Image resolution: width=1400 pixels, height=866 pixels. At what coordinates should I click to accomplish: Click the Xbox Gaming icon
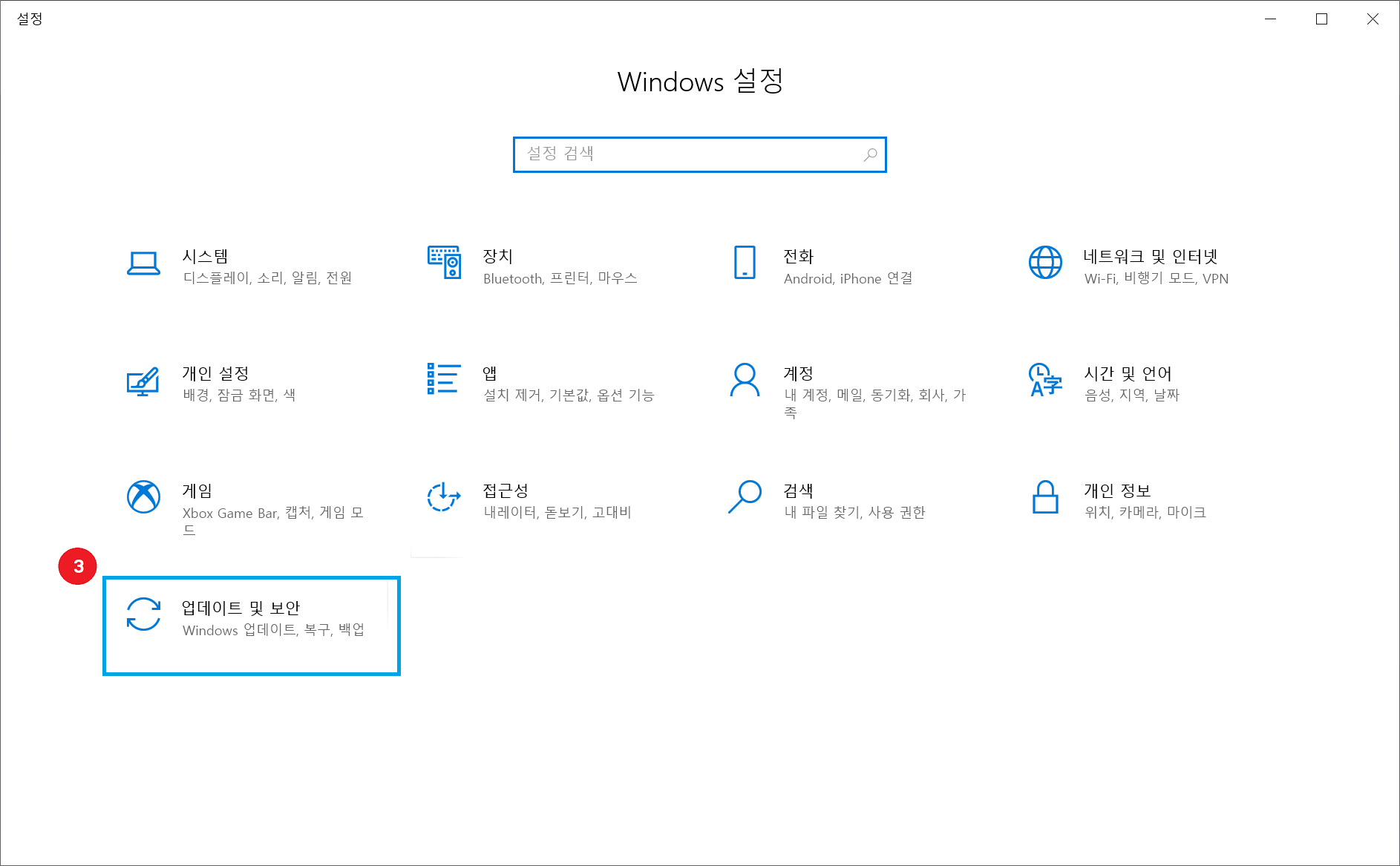tap(143, 496)
